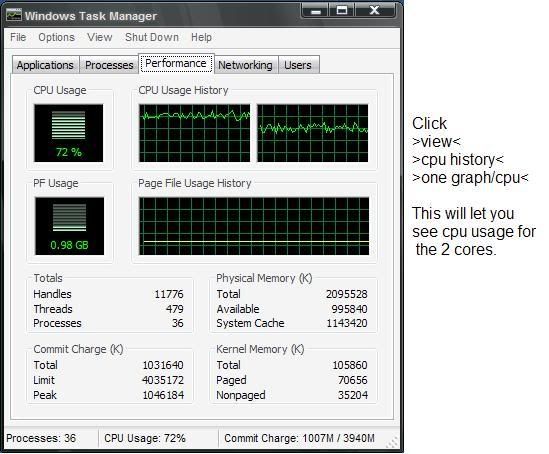Screen dimensions: 549x454
Task: Minimize the Task Manager window
Action: (315, 11)
